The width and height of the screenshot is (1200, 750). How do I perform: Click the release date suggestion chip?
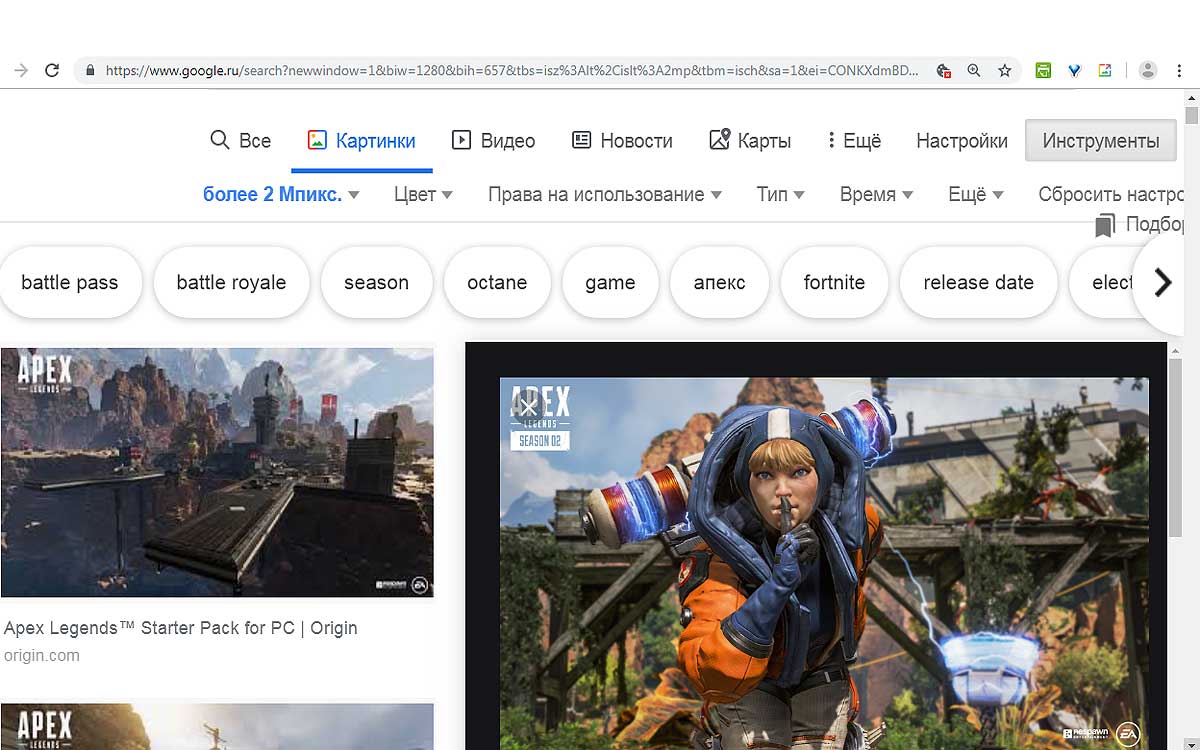point(978,283)
